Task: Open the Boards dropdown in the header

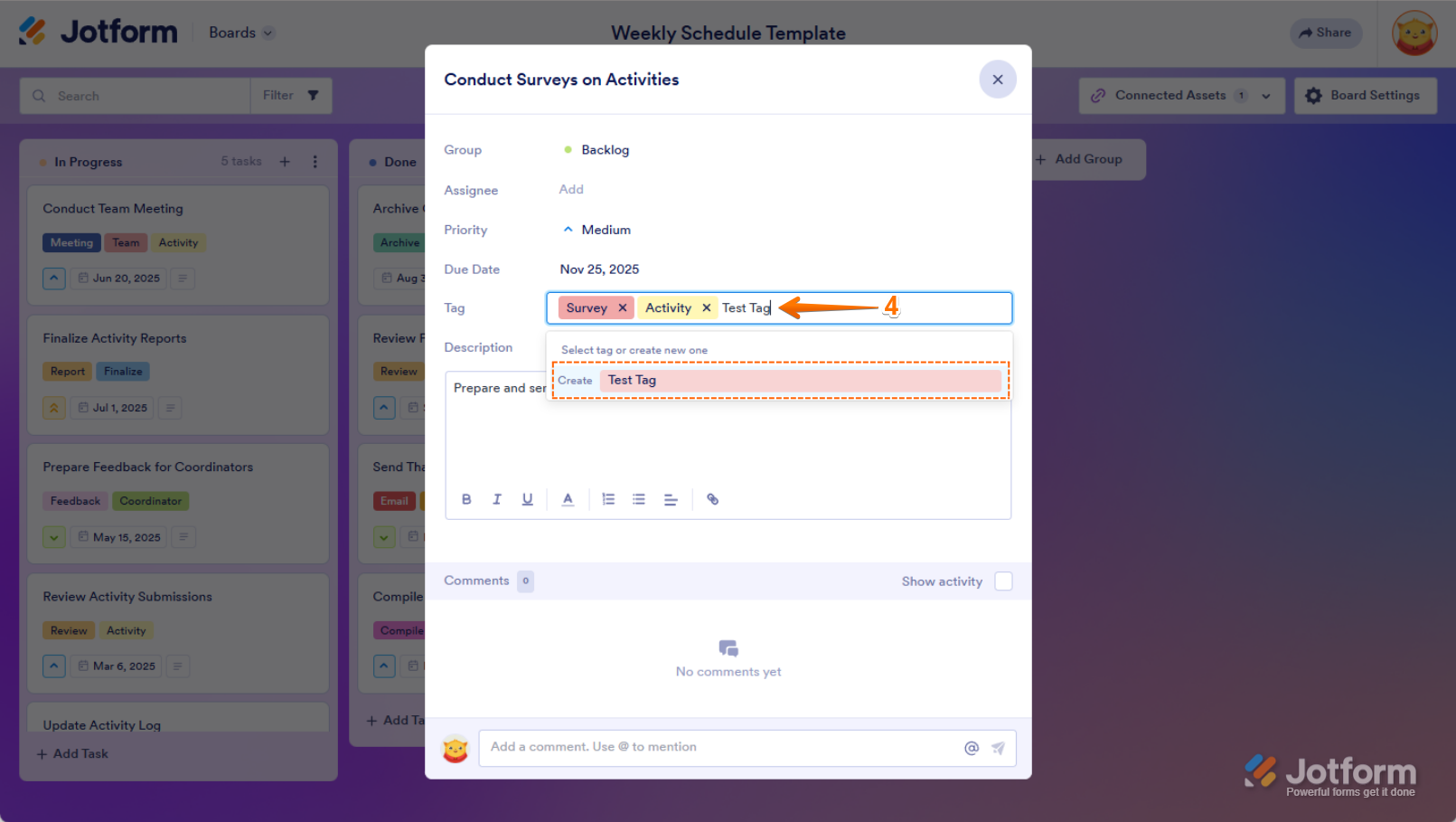Action: pos(240,33)
